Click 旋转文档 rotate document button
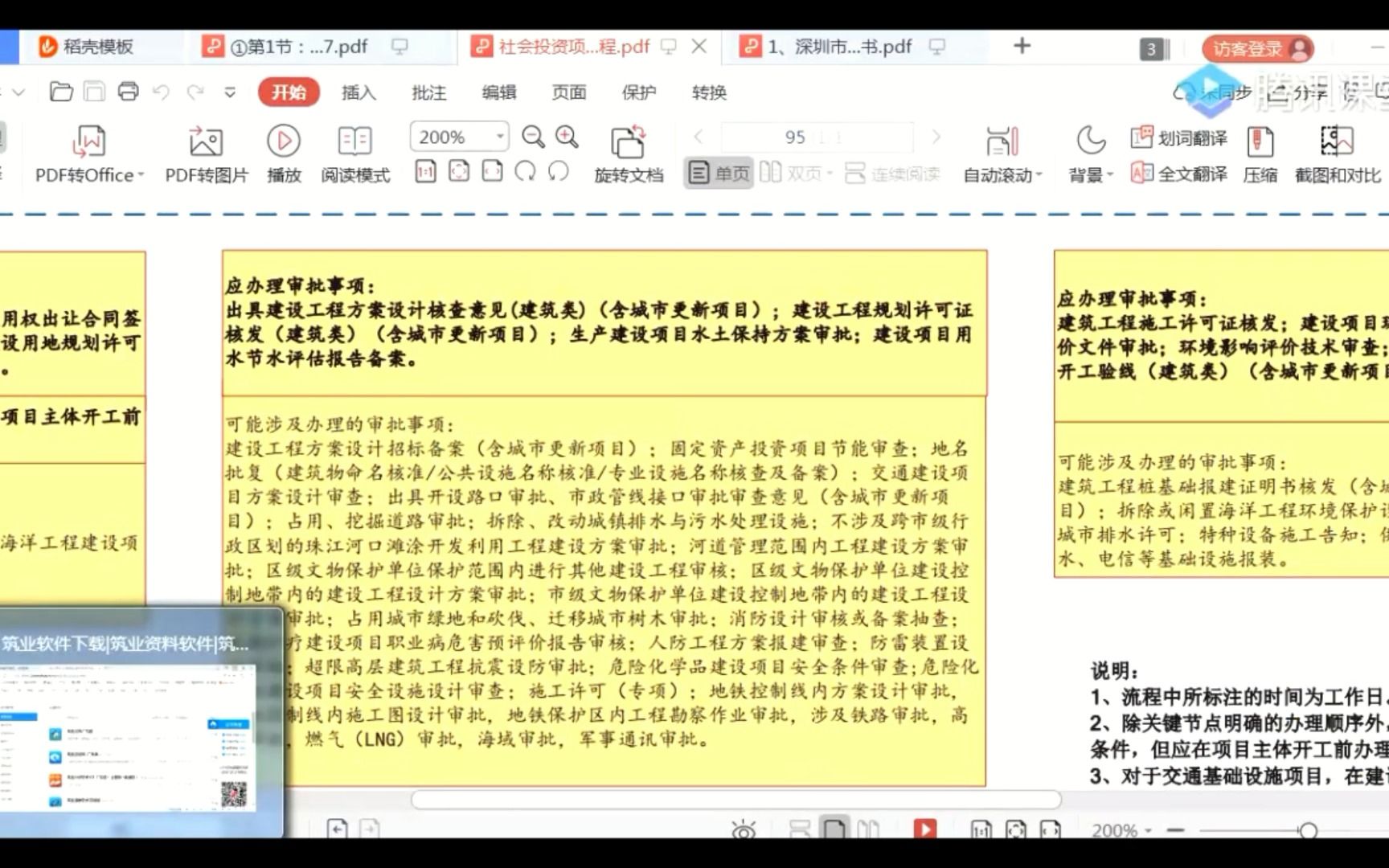The height and width of the screenshot is (868, 1389). [629, 154]
